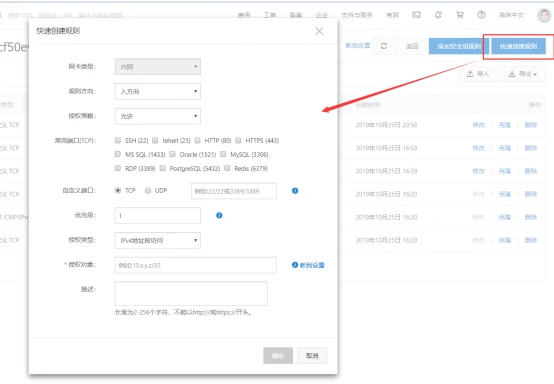Viewport: 554px width, 384px height.
Task: Click the 快速创建规则 button at top right
Action: click(x=518, y=46)
